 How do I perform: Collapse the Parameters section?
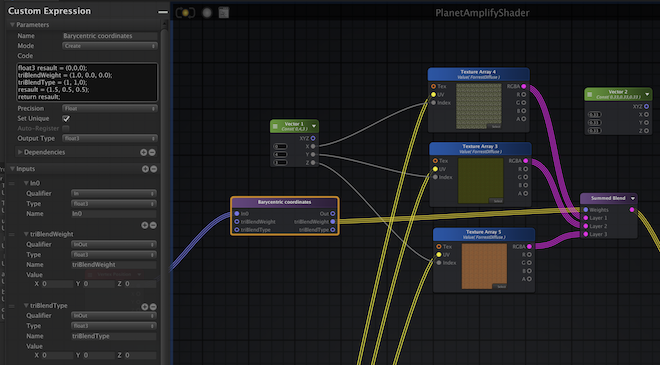(x=12, y=25)
